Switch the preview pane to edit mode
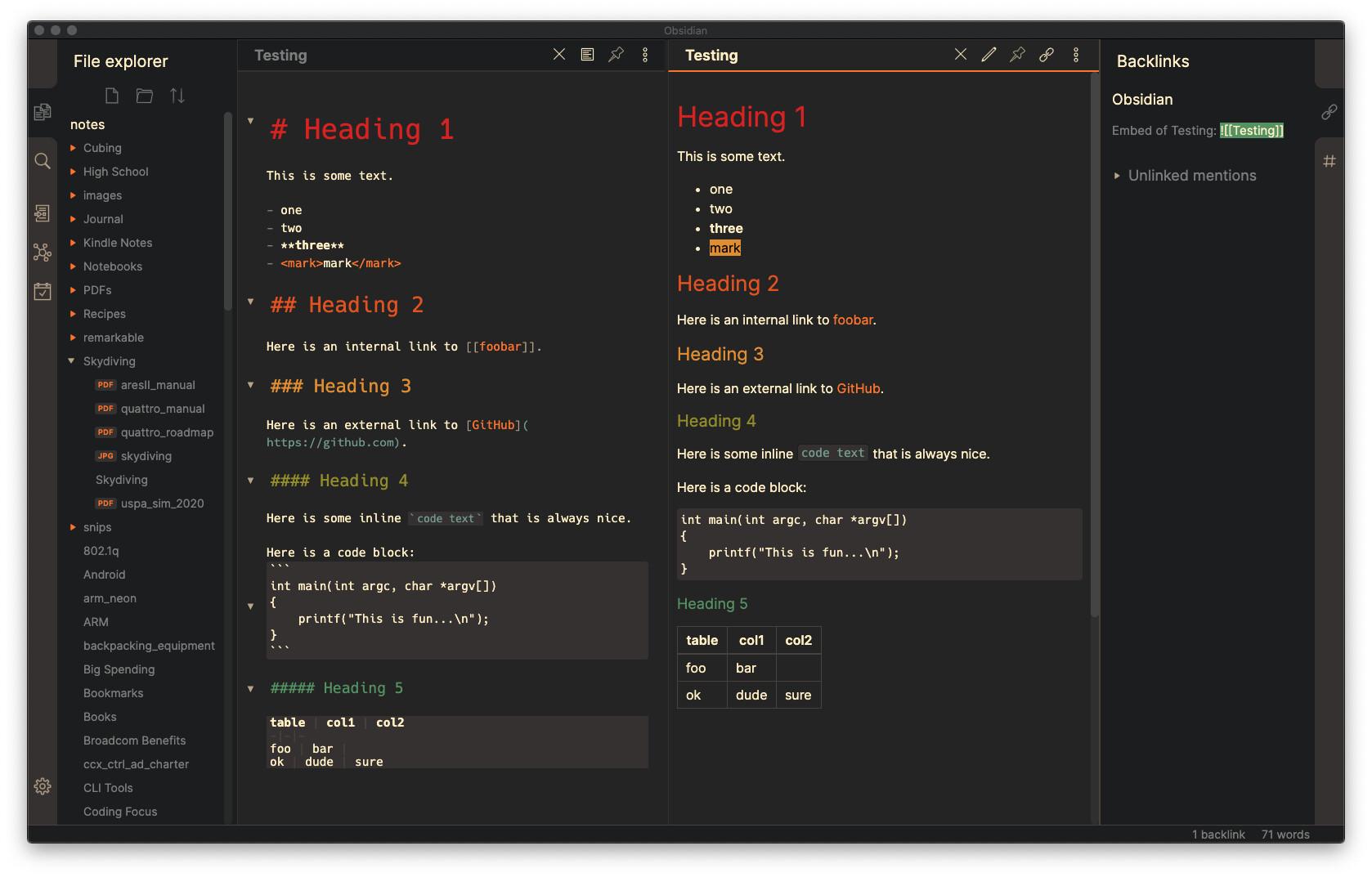 point(989,55)
